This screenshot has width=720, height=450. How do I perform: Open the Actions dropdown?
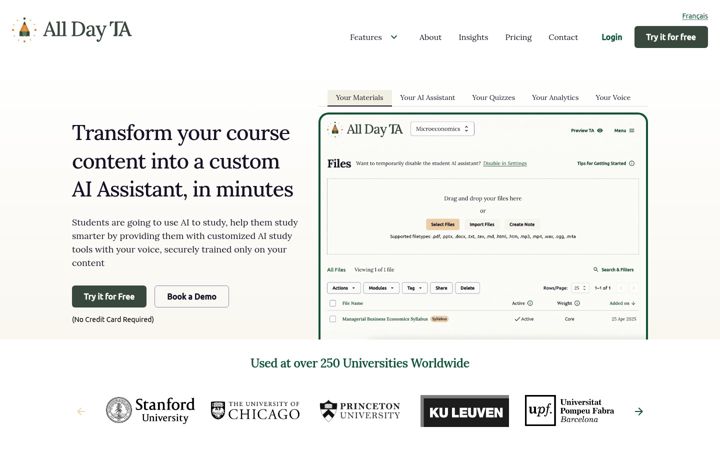point(343,288)
